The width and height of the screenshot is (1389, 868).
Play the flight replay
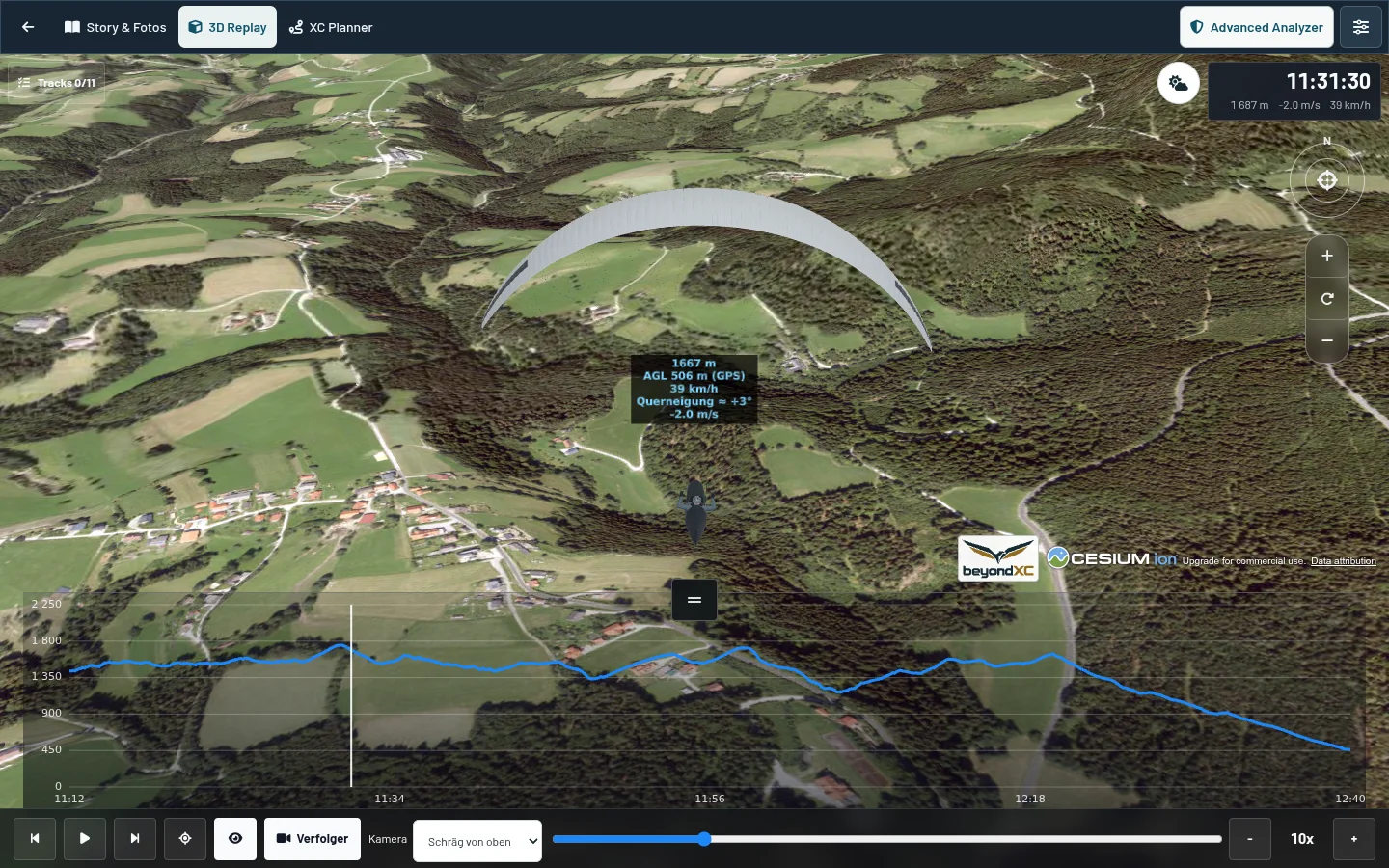85,839
